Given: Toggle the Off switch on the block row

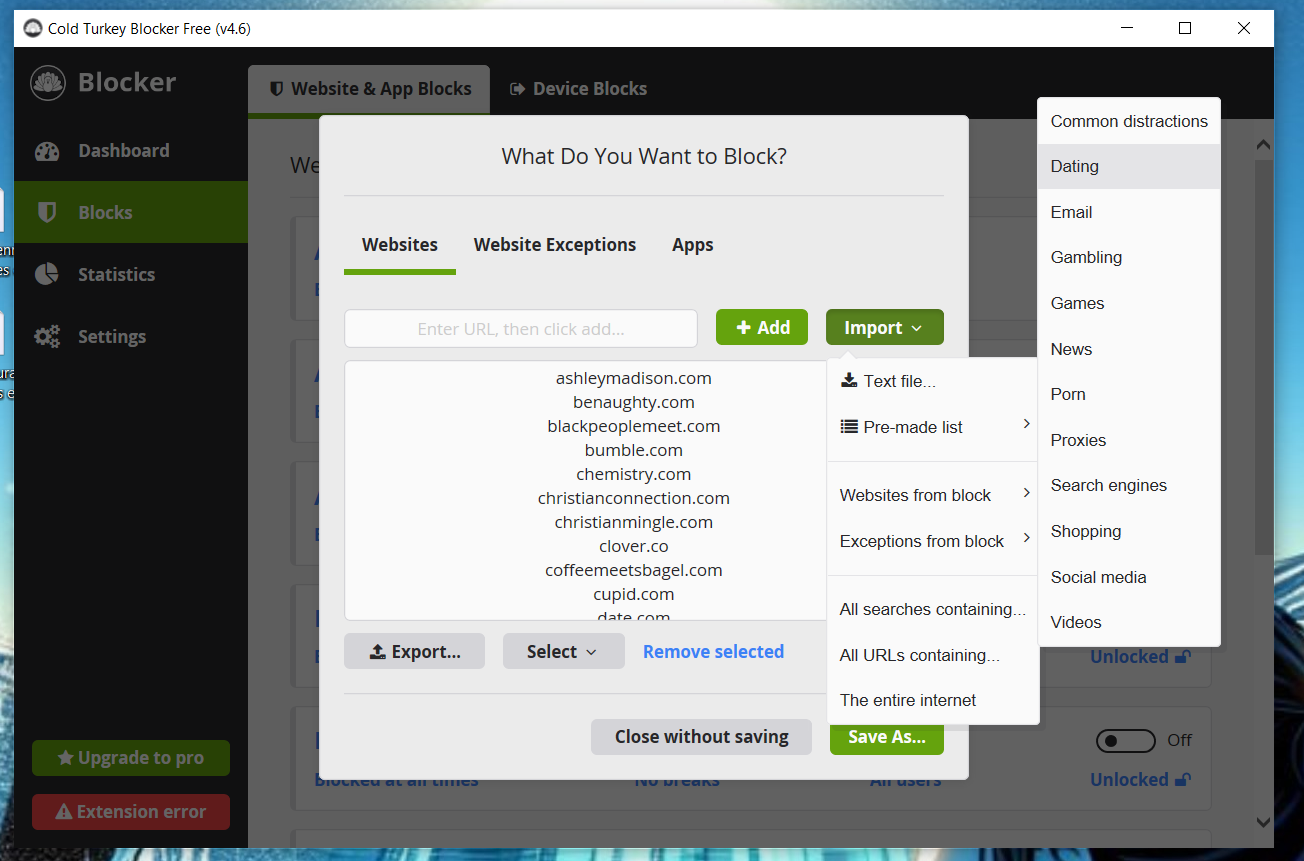Looking at the screenshot, I should coord(1125,740).
